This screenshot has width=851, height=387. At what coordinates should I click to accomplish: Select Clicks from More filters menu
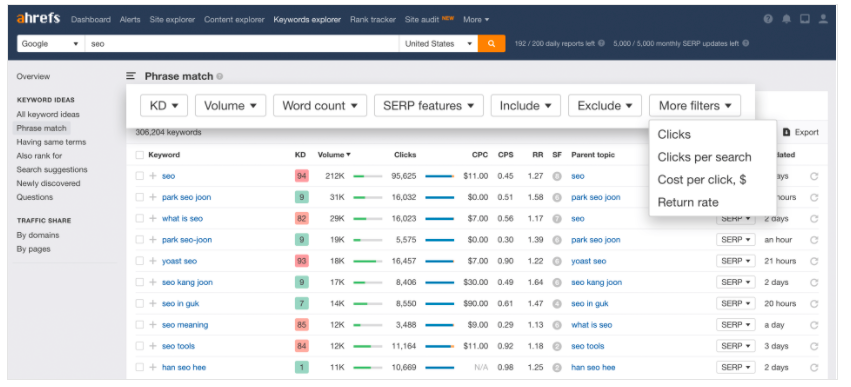pyautogui.click(x=674, y=135)
